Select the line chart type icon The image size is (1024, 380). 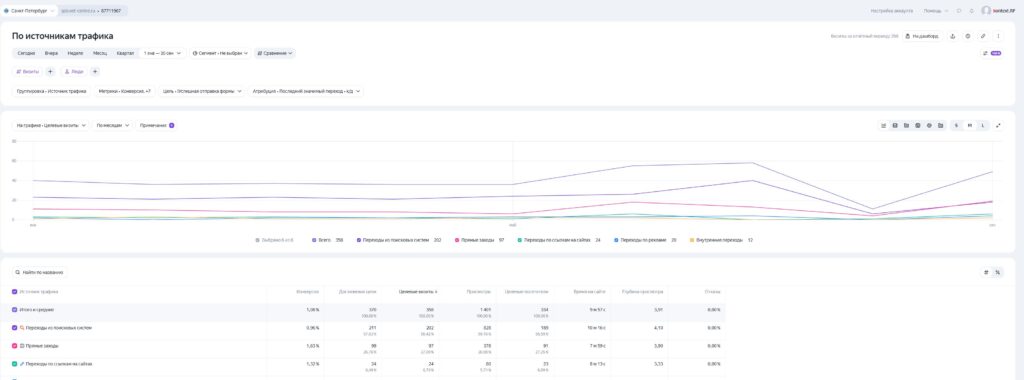click(x=884, y=125)
